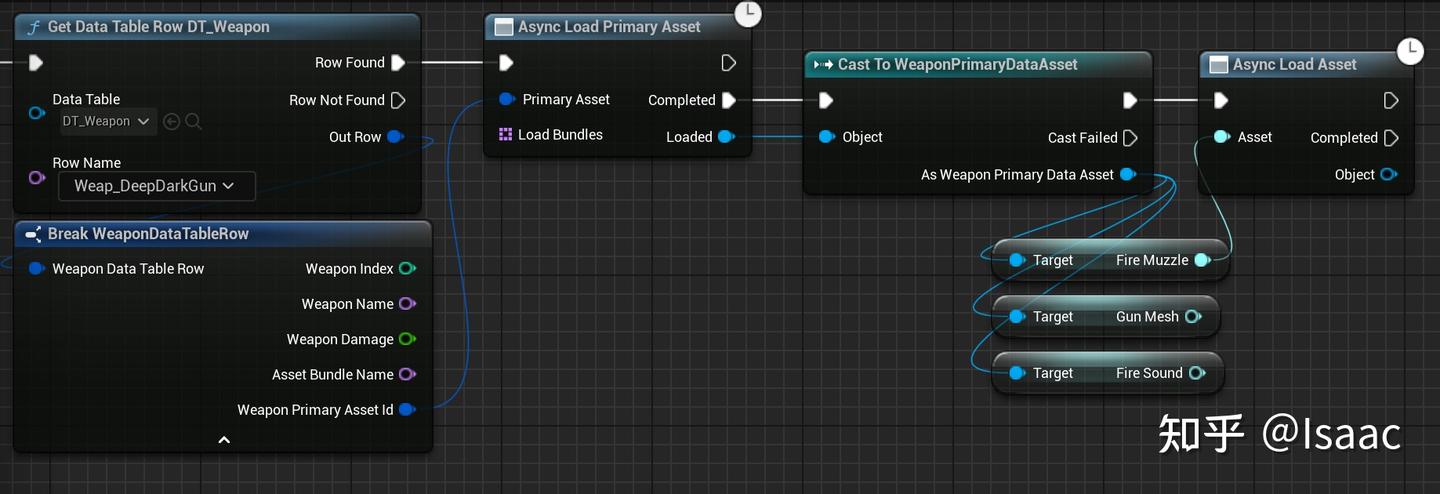Click the Cast Failed execution pin
1440x494 pixels.
click(1130, 137)
